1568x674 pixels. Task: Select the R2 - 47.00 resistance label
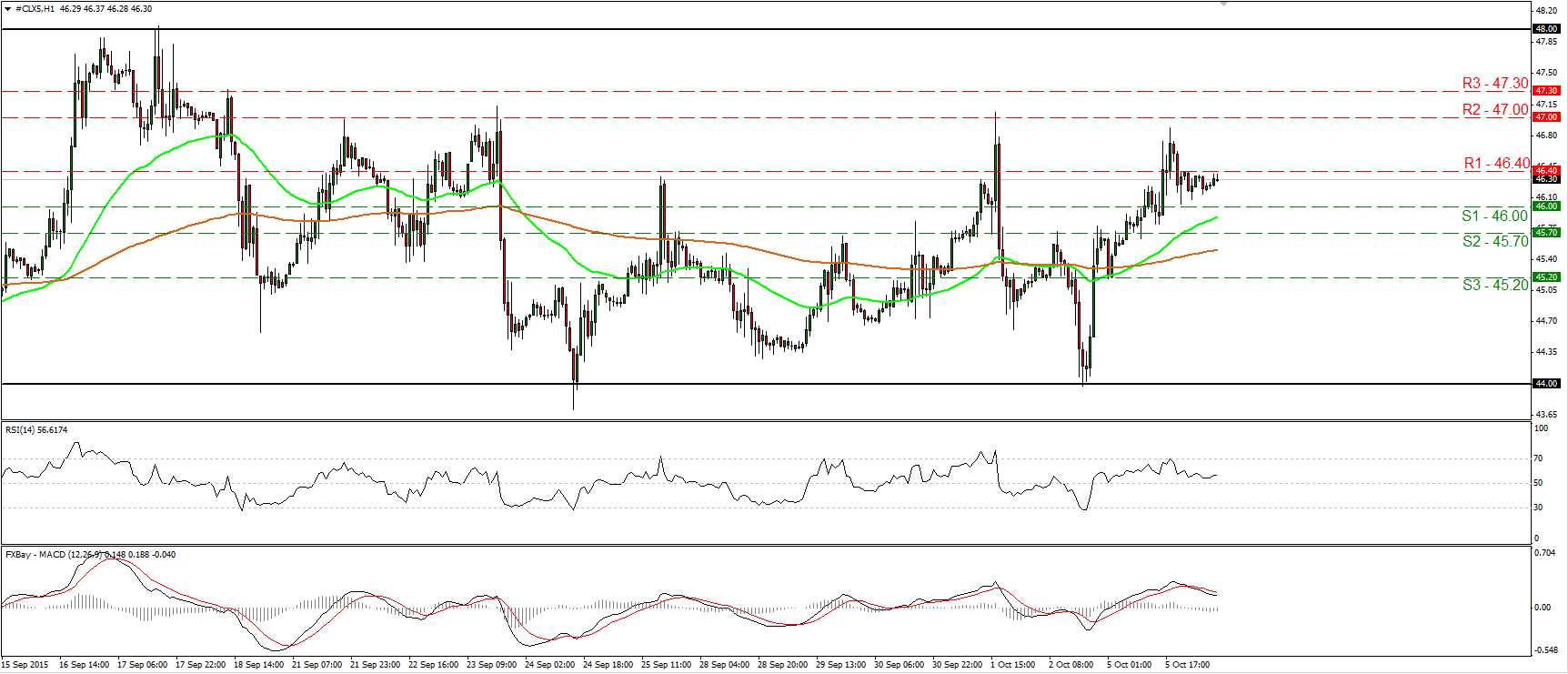click(1495, 110)
